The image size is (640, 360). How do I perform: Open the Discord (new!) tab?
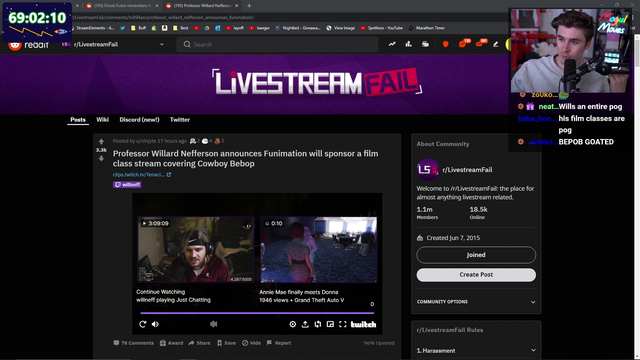(x=139, y=120)
